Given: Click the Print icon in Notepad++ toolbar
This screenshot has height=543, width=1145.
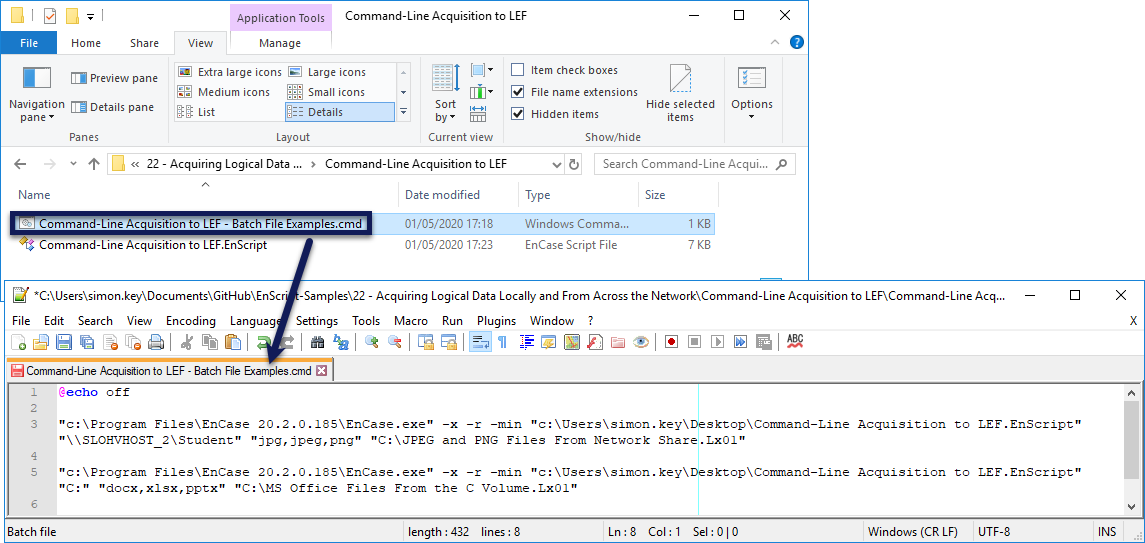Looking at the screenshot, I should tap(156, 342).
